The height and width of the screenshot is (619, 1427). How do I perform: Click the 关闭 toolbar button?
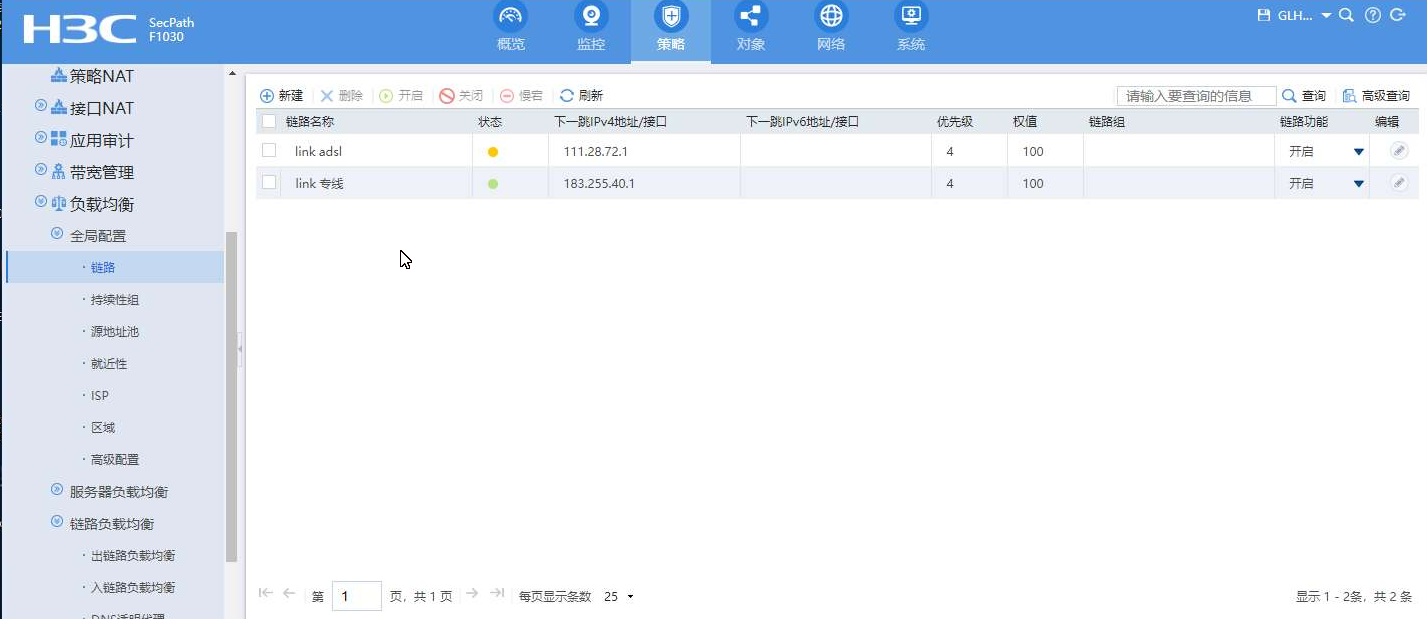click(461, 96)
